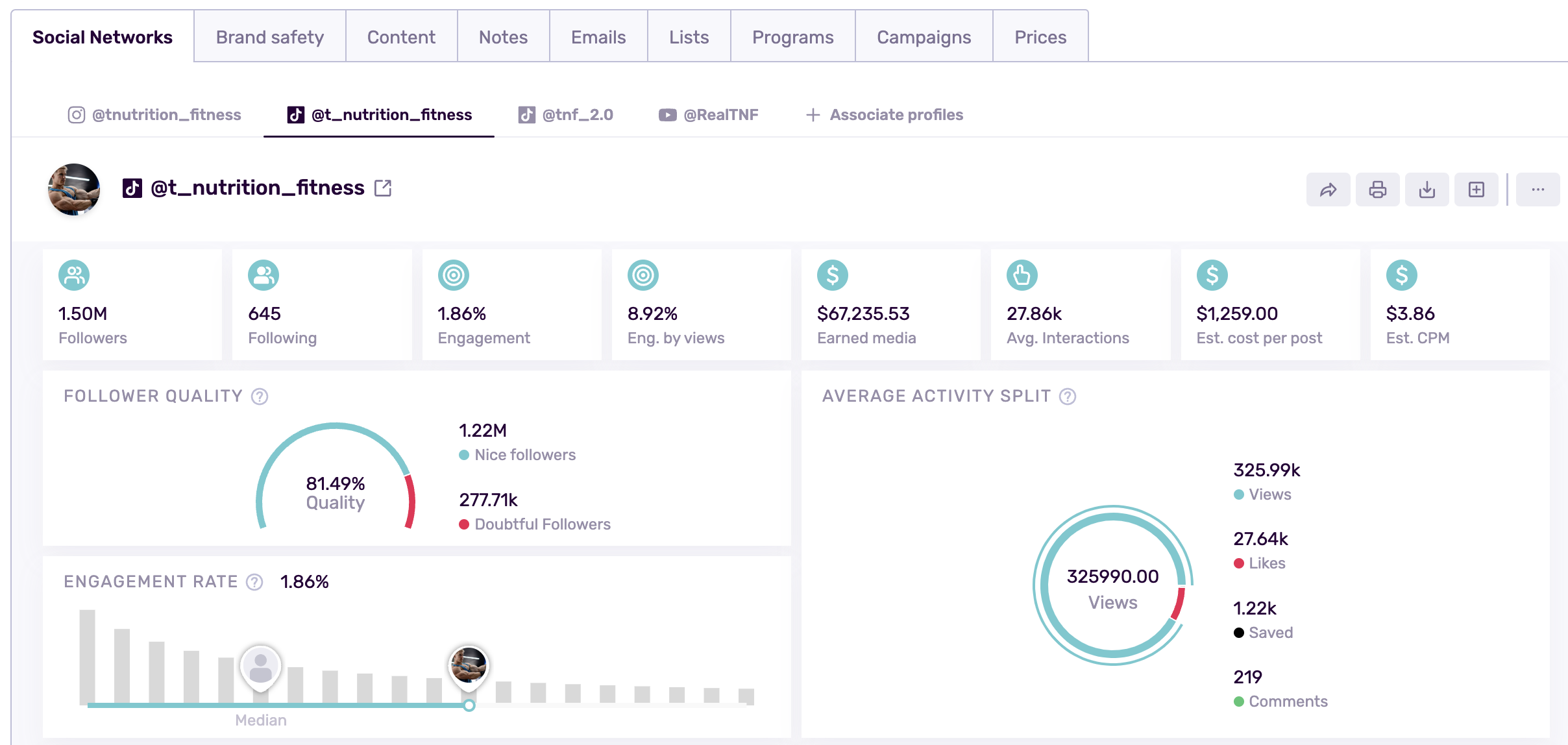Click the download report icon
Image resolution: width=1568 pixels, height=745 pixels.
coord(1427,189)
